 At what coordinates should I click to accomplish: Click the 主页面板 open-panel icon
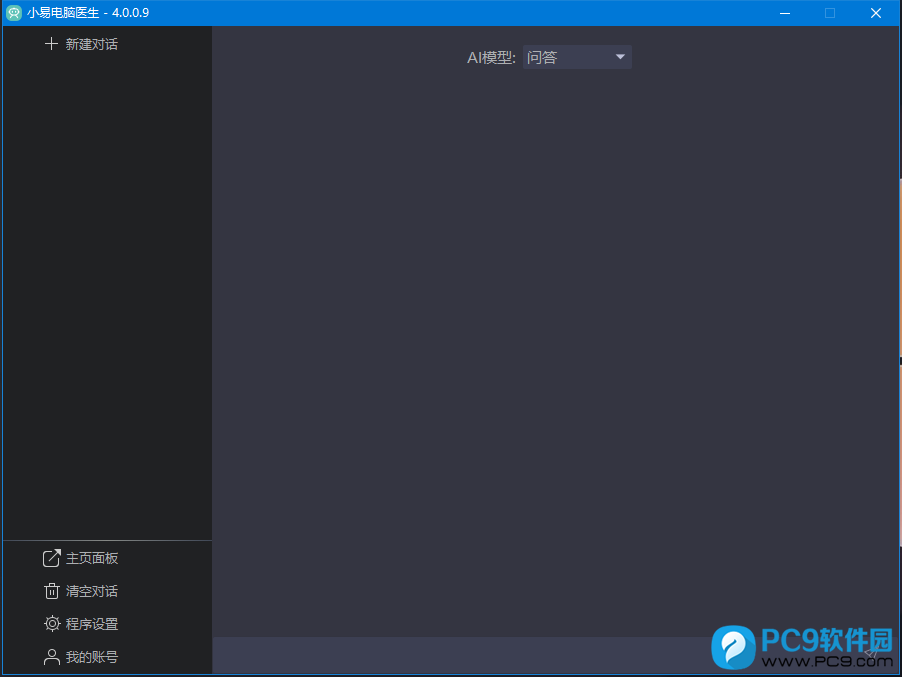pos(51,558)
